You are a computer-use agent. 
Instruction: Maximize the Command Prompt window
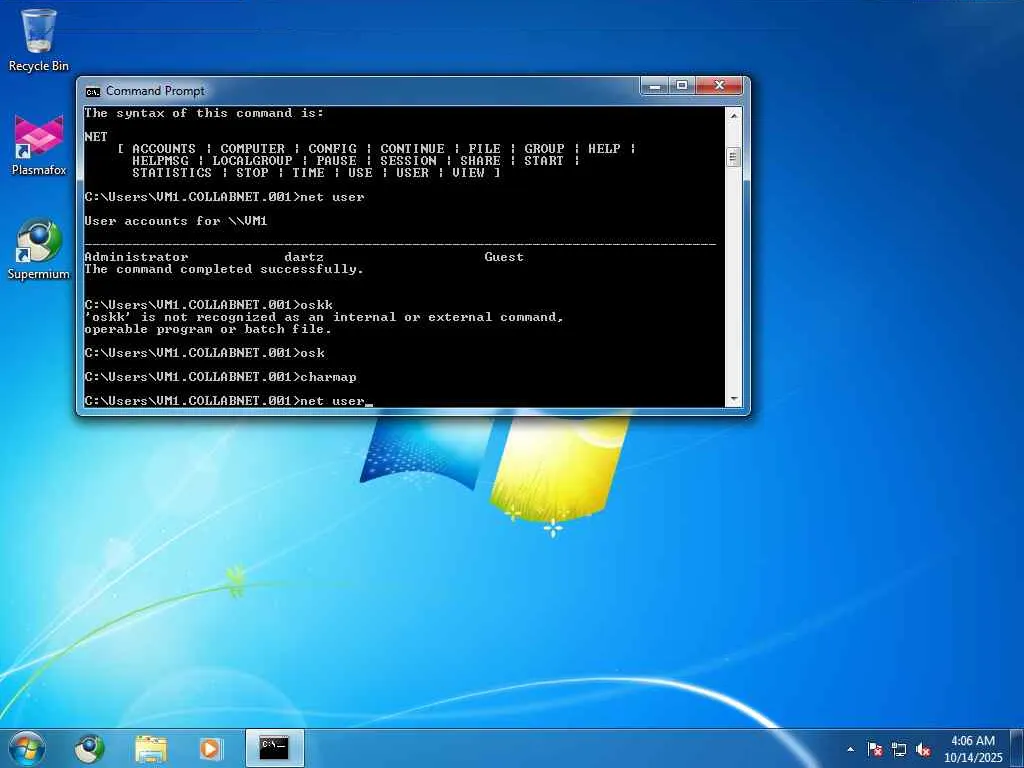682,86
